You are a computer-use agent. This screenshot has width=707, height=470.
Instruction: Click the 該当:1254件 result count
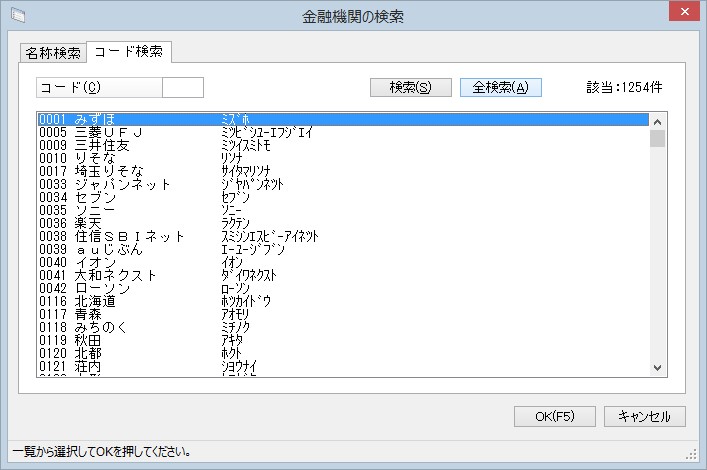tap(624, 87)
